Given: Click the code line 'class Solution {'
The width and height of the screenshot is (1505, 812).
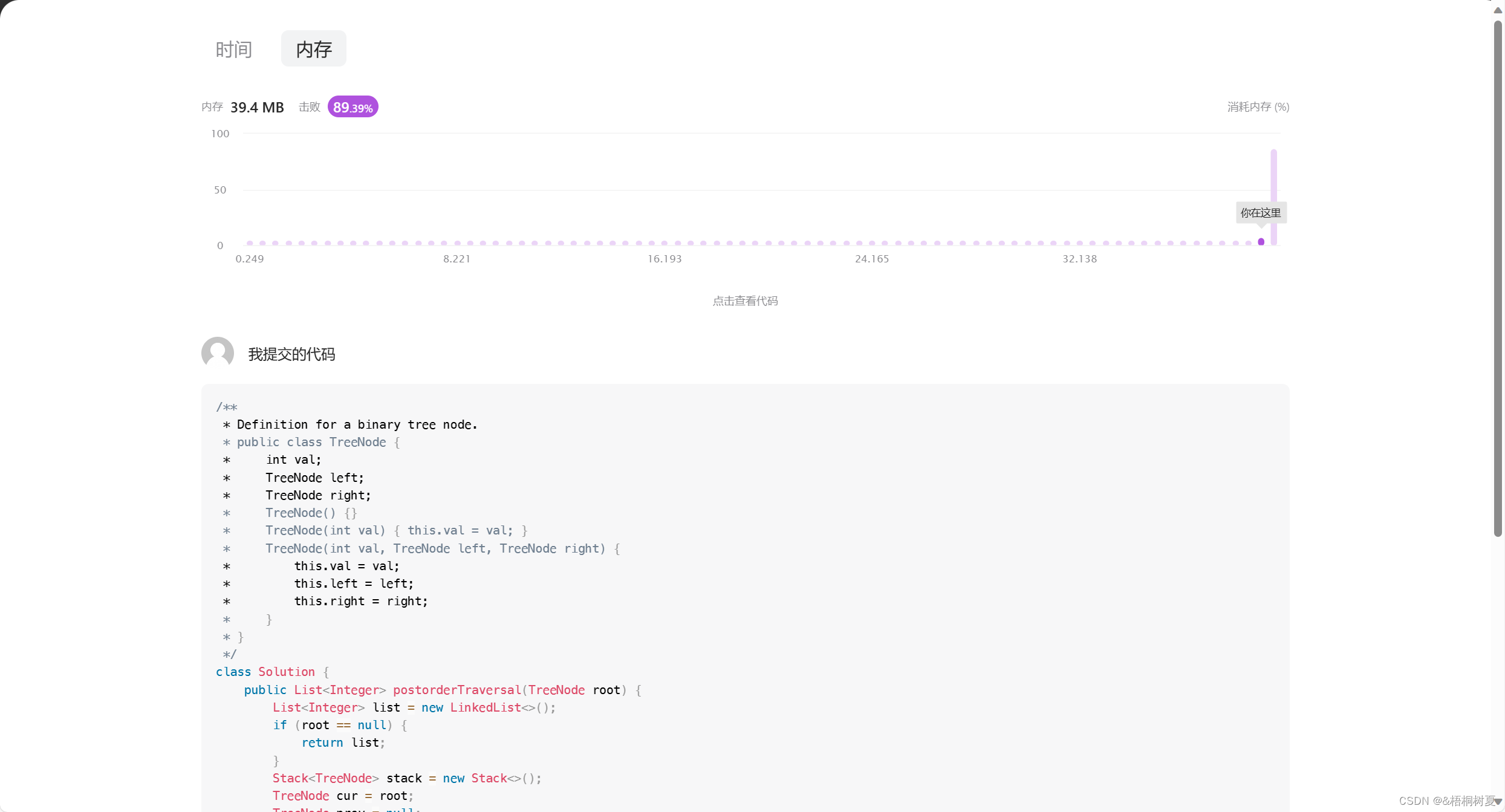Looking at the screenshot, I should tap(272, 672).
